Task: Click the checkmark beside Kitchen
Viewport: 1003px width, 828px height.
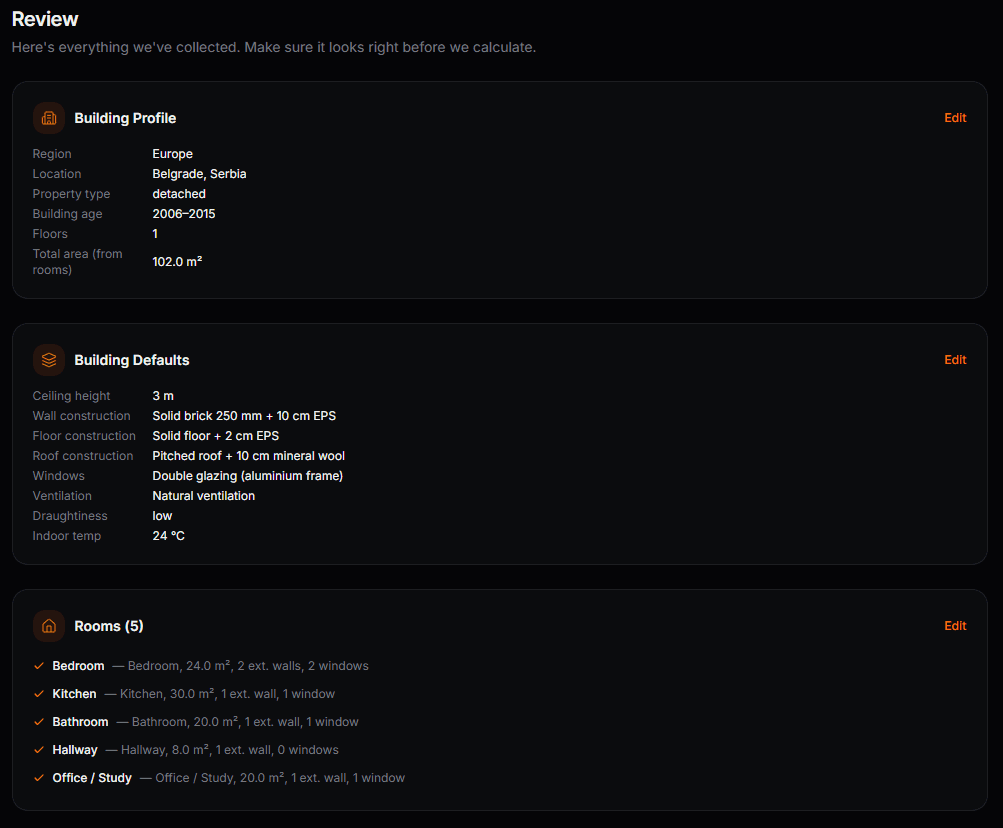Action: click(39, 694)
